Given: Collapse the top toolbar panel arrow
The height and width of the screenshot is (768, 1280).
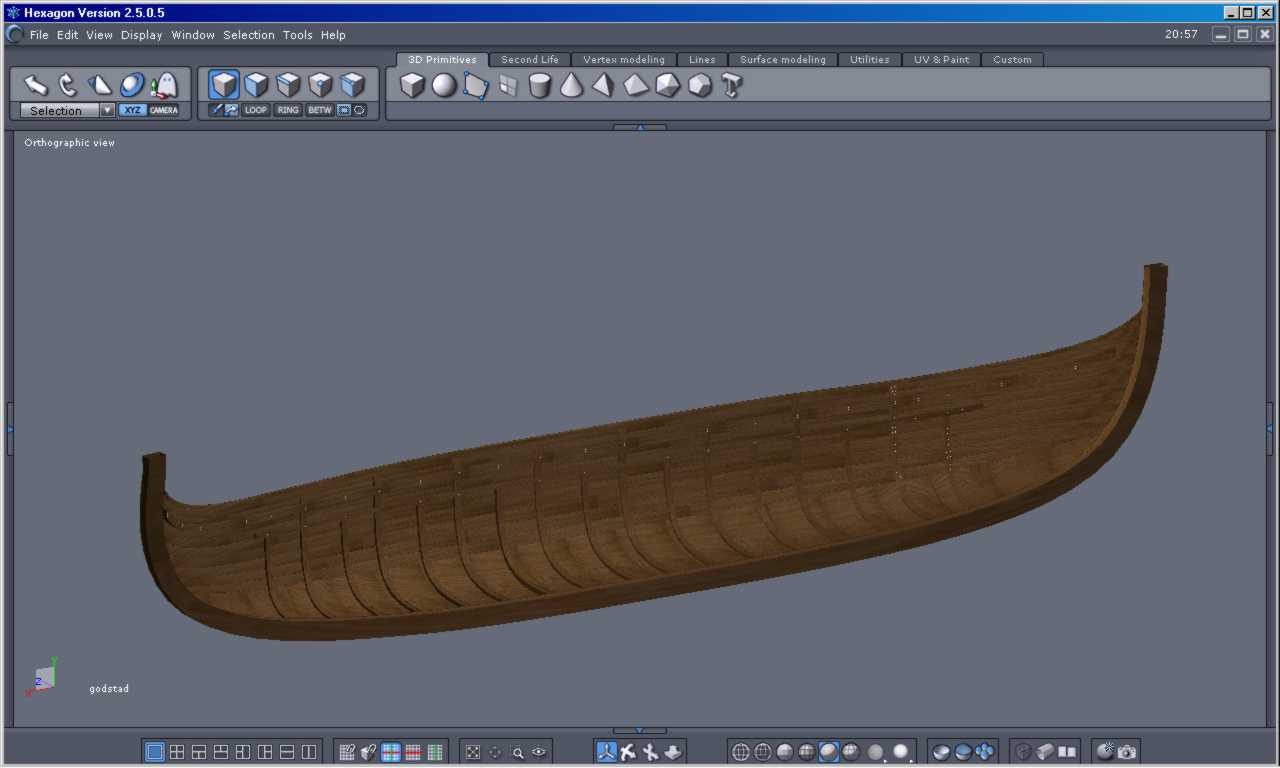Looking at the screenshot, I should click(x=640, y=127).
